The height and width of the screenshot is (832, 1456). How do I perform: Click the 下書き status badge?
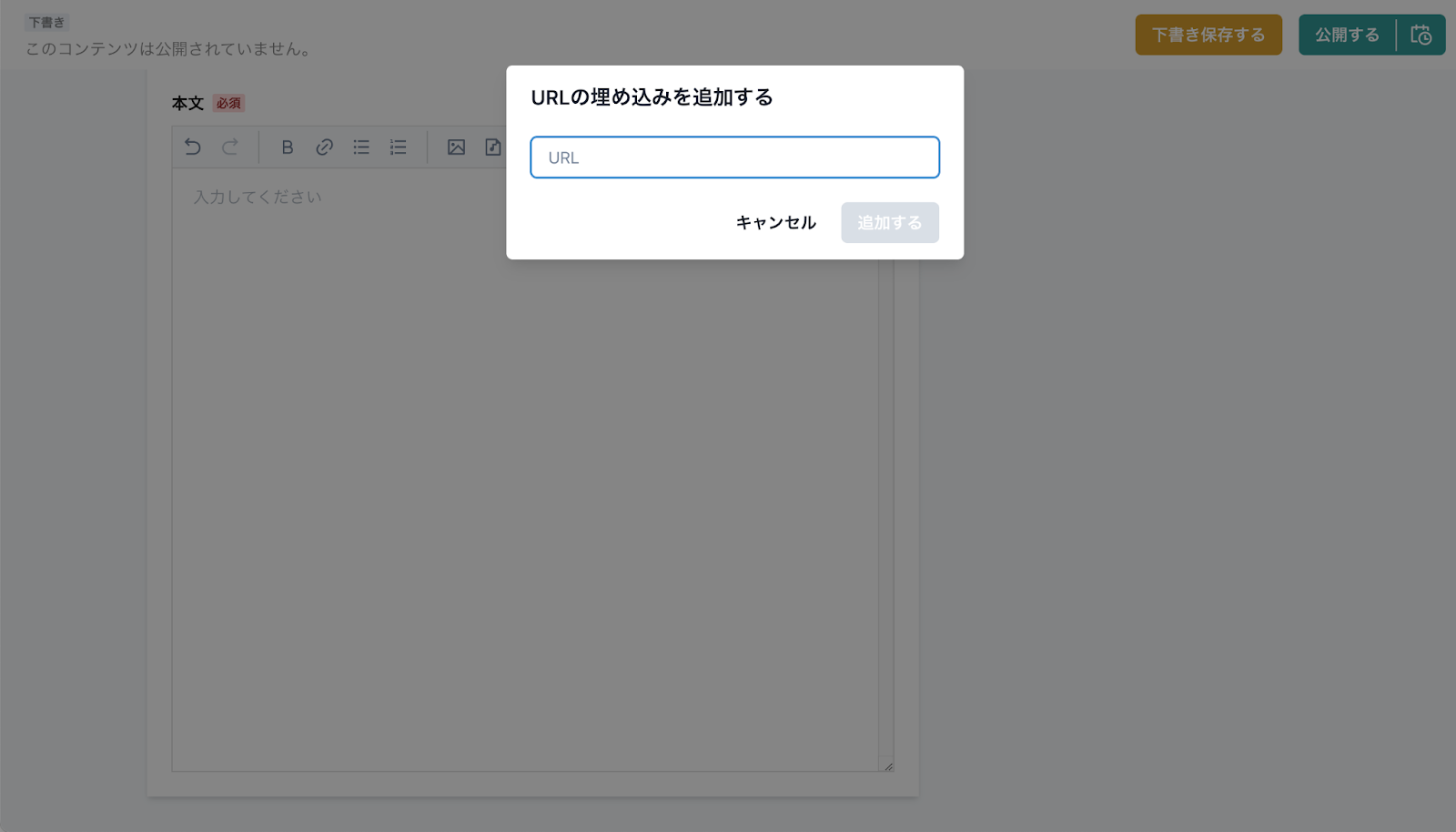(46, 22)
